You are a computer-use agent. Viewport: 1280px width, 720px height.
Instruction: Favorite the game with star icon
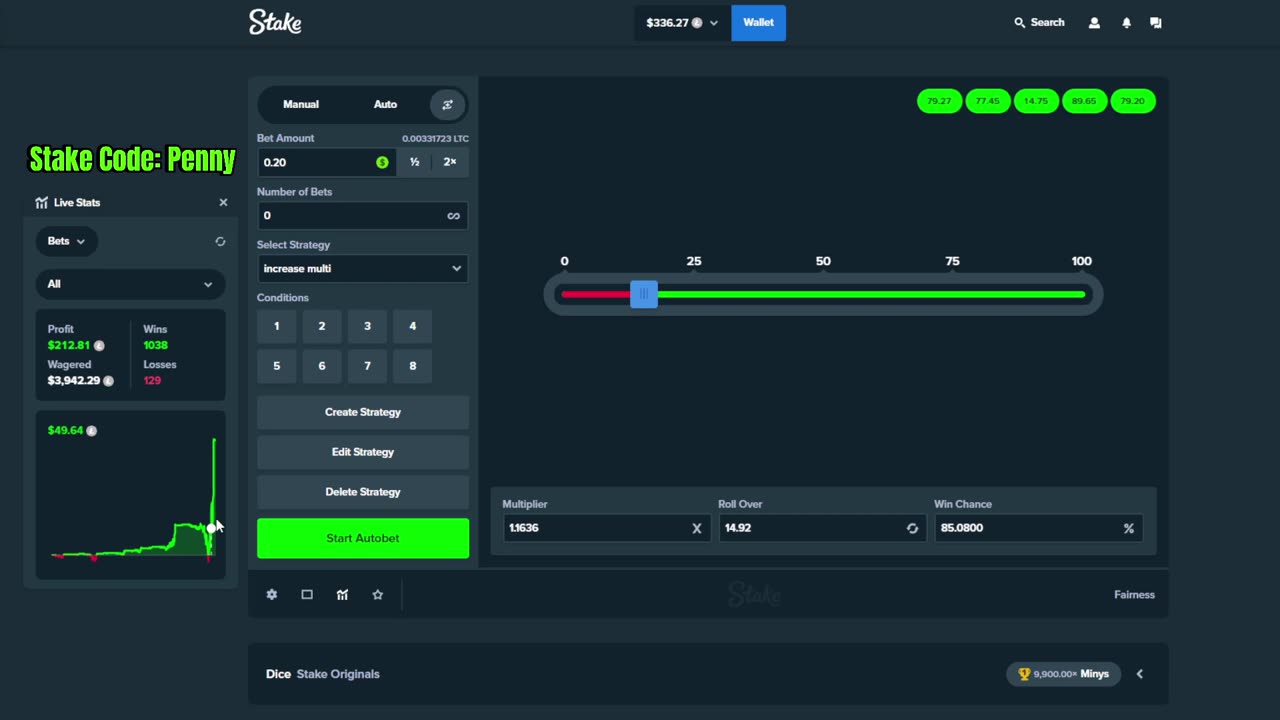tap(377, 594)
